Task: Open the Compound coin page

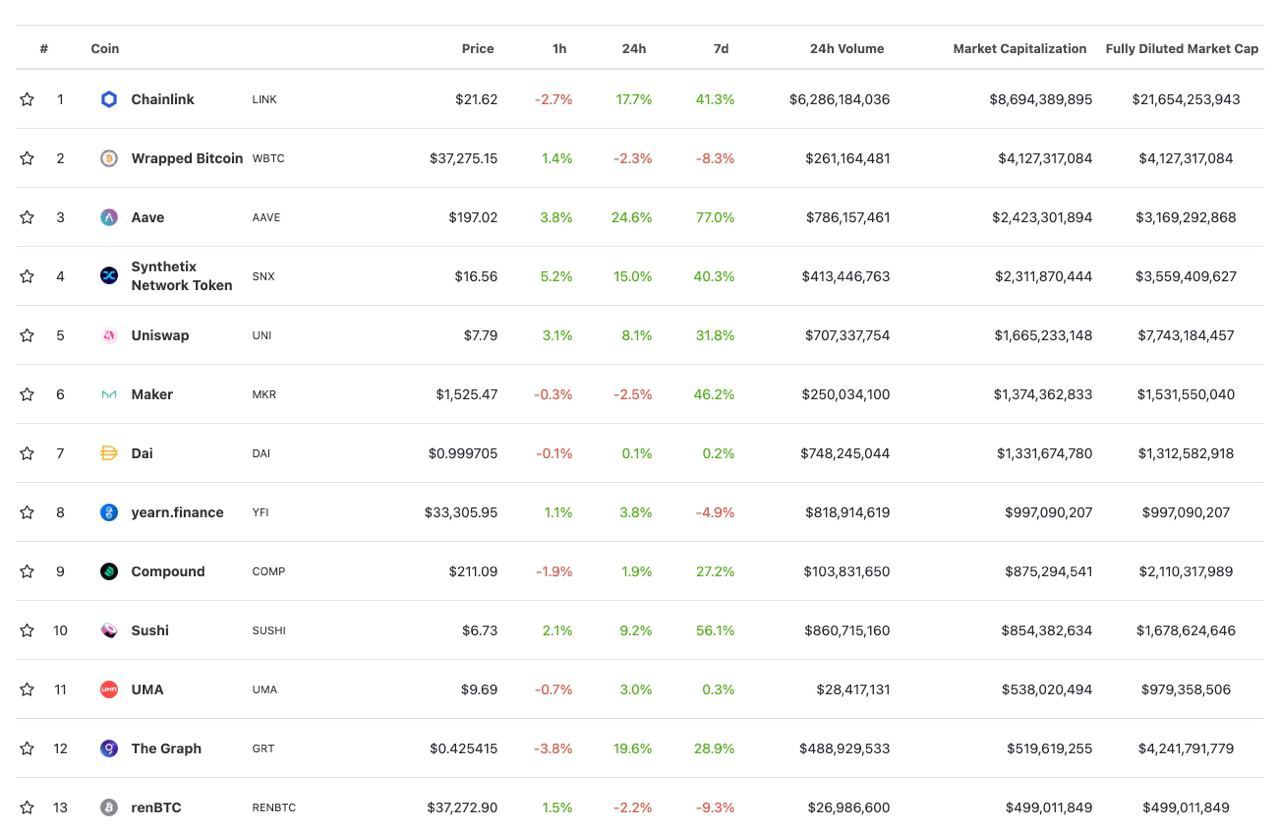Action: point(168,571)
